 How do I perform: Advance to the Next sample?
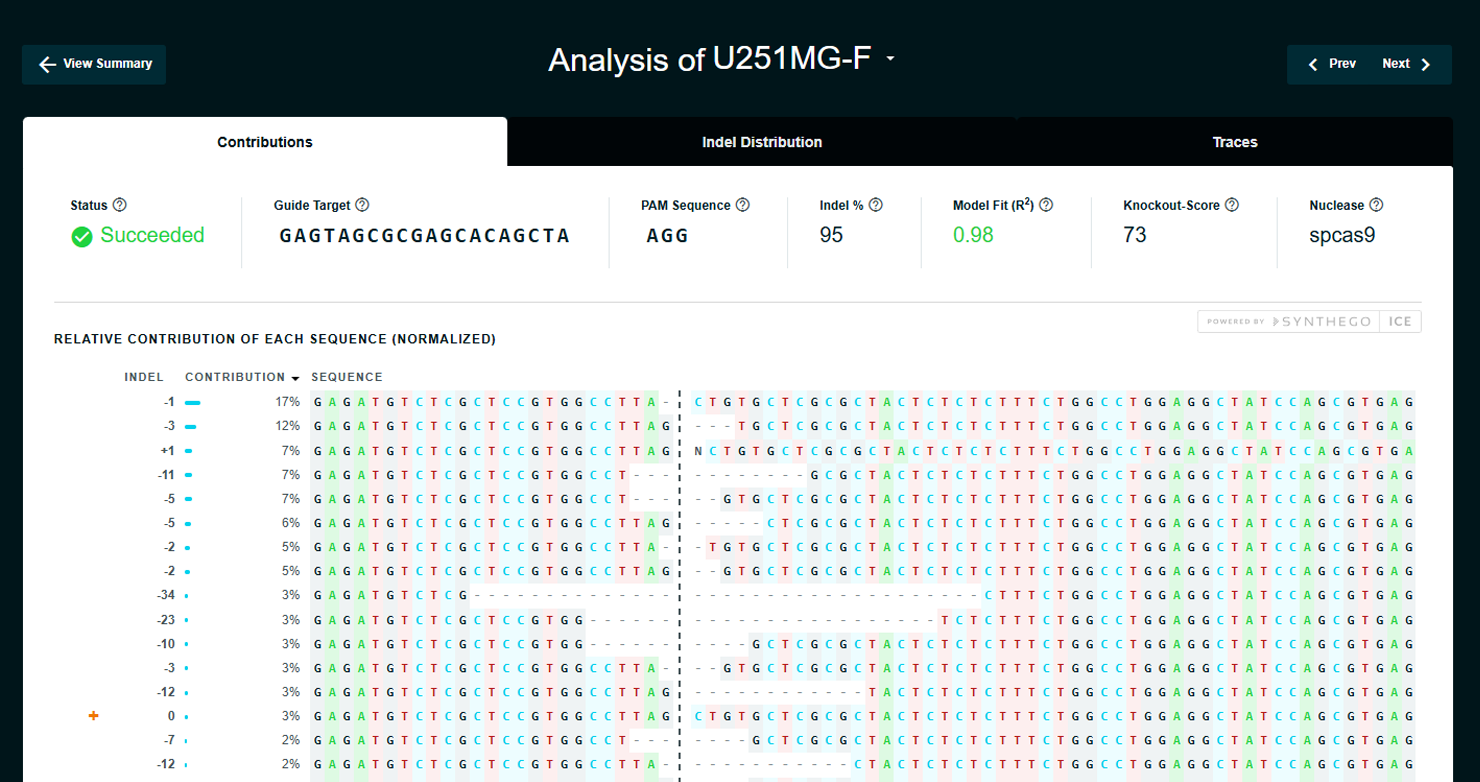coord(1407,64)
